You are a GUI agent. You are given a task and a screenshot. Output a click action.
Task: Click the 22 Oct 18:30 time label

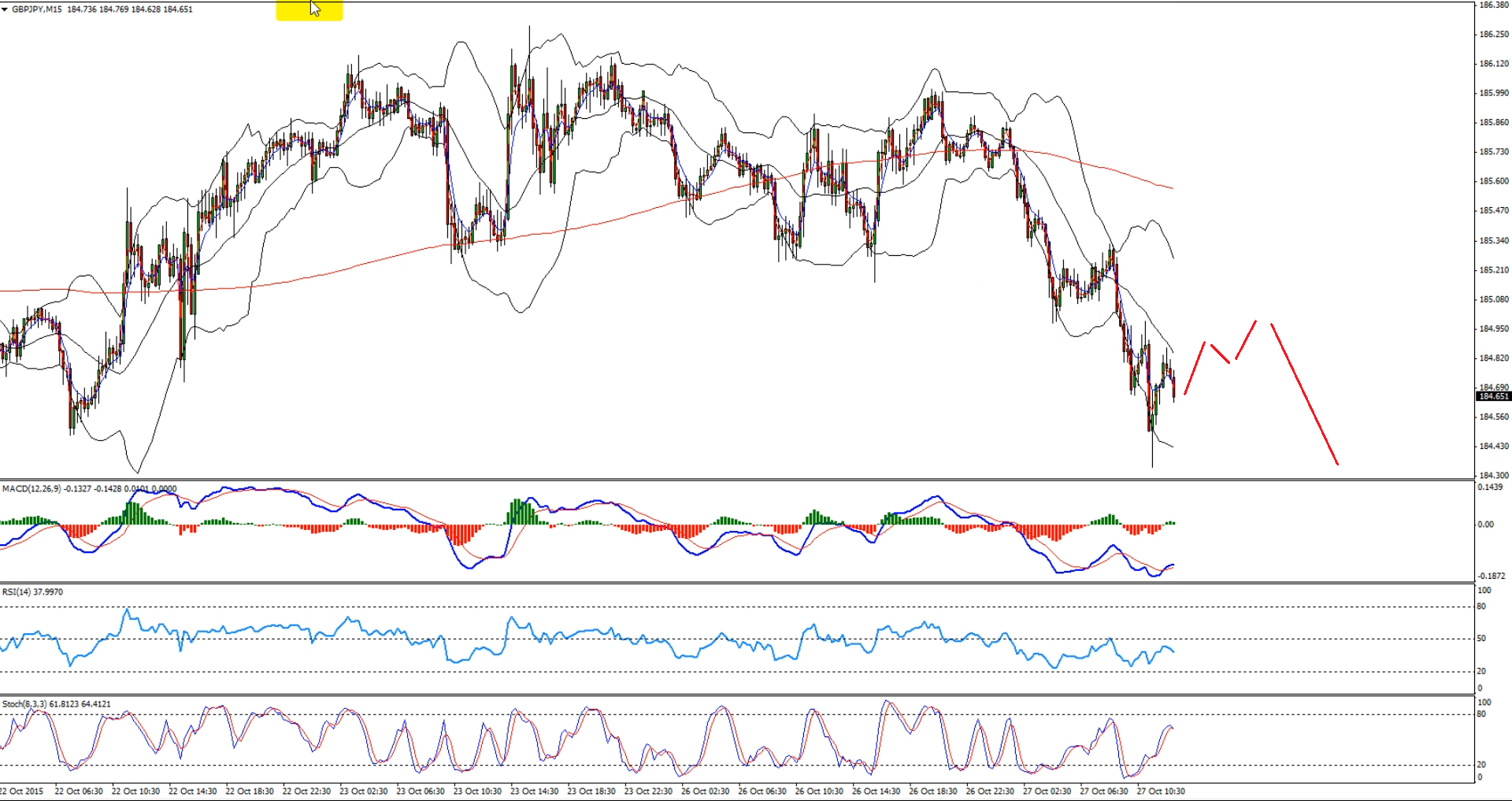coord(250,791)
